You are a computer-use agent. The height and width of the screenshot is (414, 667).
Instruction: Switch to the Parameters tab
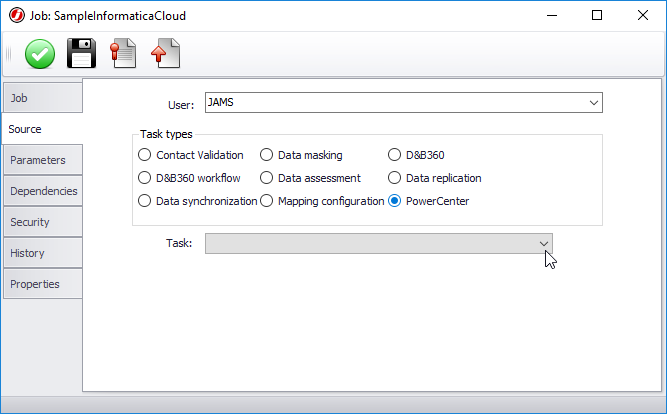pyautogui.click(x=43, y=160)
